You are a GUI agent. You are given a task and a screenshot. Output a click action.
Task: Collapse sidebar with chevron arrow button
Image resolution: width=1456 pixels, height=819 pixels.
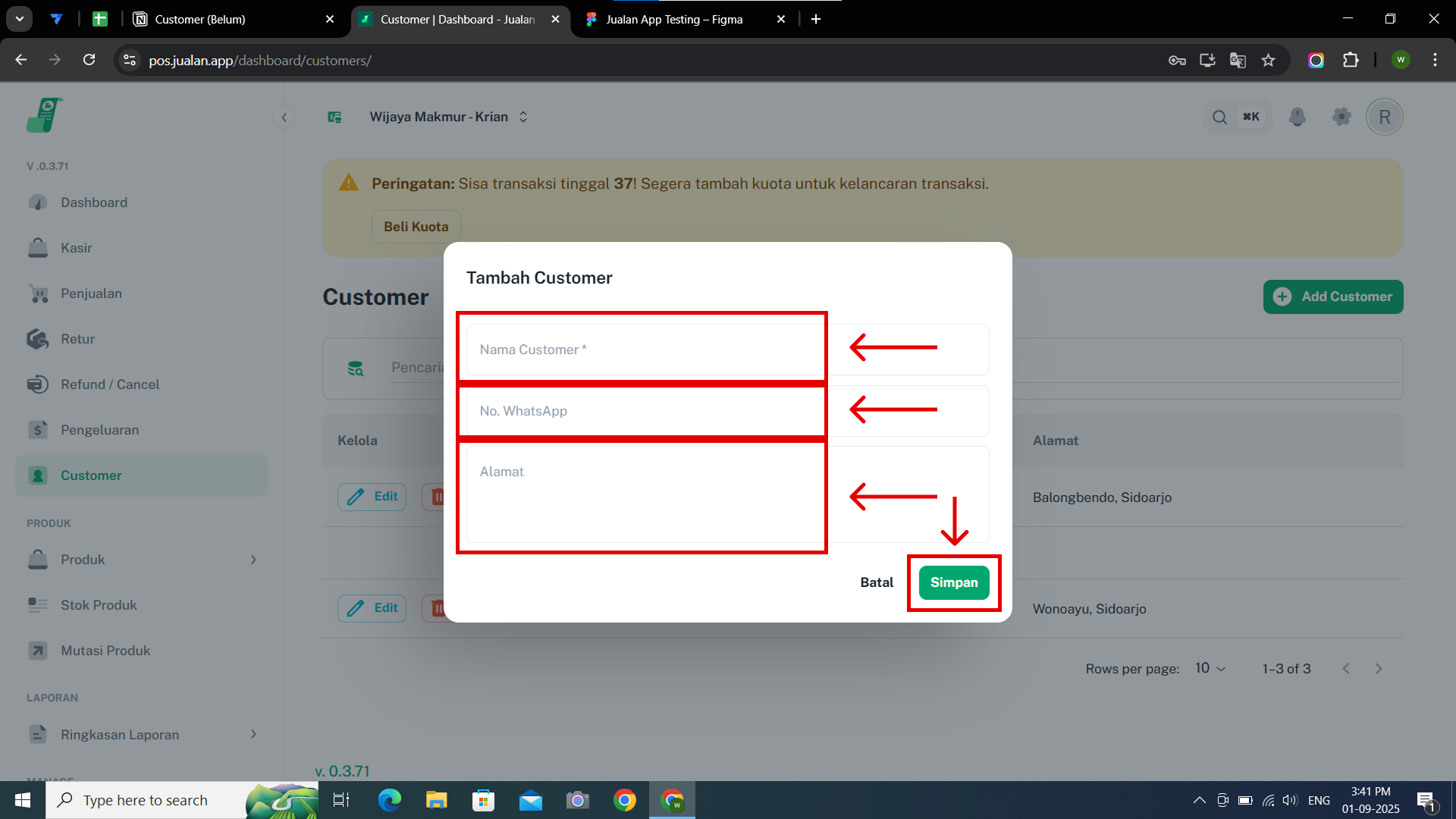click(284, 117)
